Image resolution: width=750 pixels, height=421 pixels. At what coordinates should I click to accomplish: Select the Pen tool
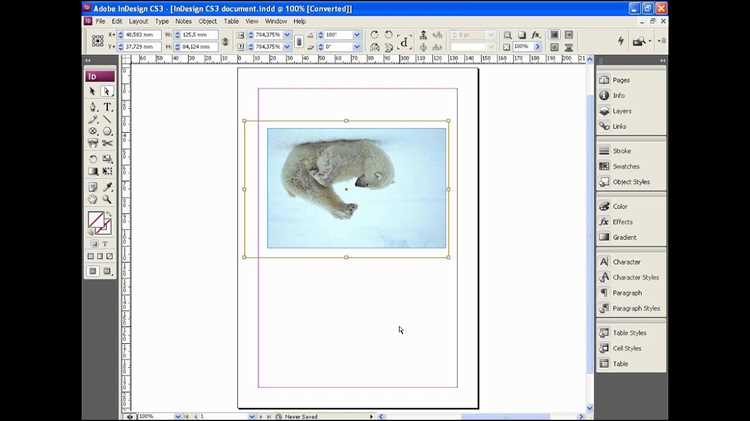tap(93, 107)
